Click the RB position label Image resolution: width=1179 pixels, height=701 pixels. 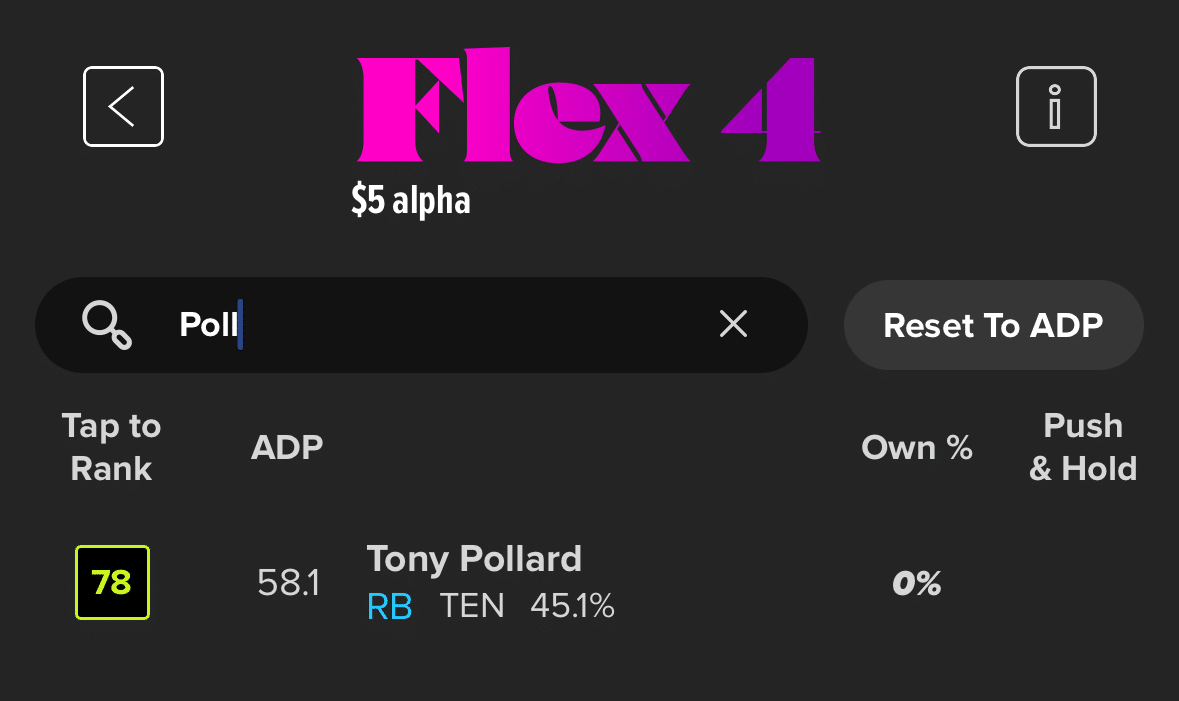click(x=389, y=606)
